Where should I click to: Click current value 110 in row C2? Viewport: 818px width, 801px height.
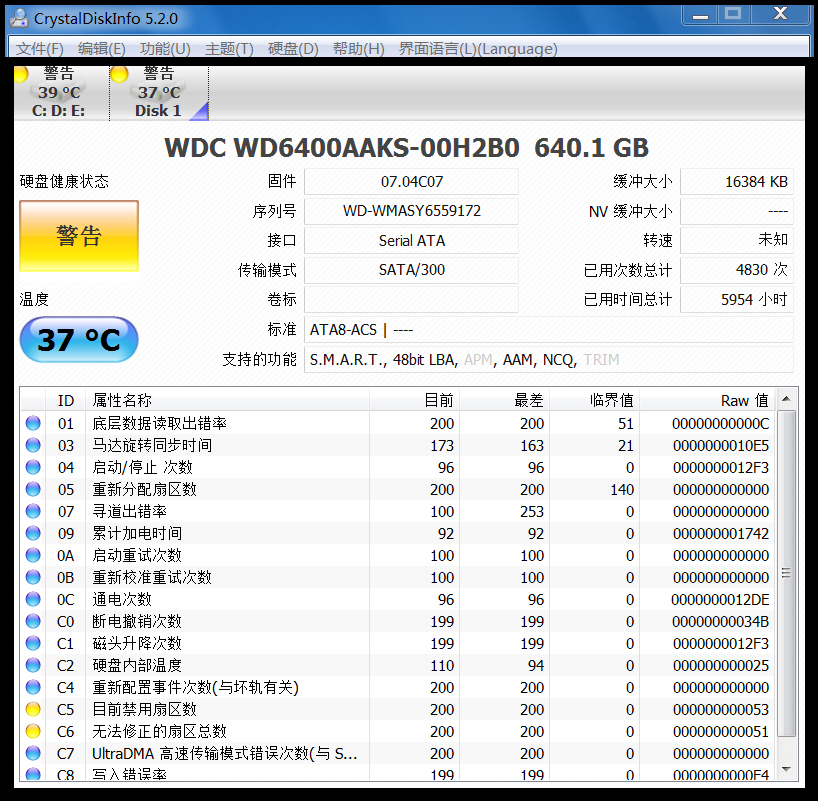tap(442, 666)
